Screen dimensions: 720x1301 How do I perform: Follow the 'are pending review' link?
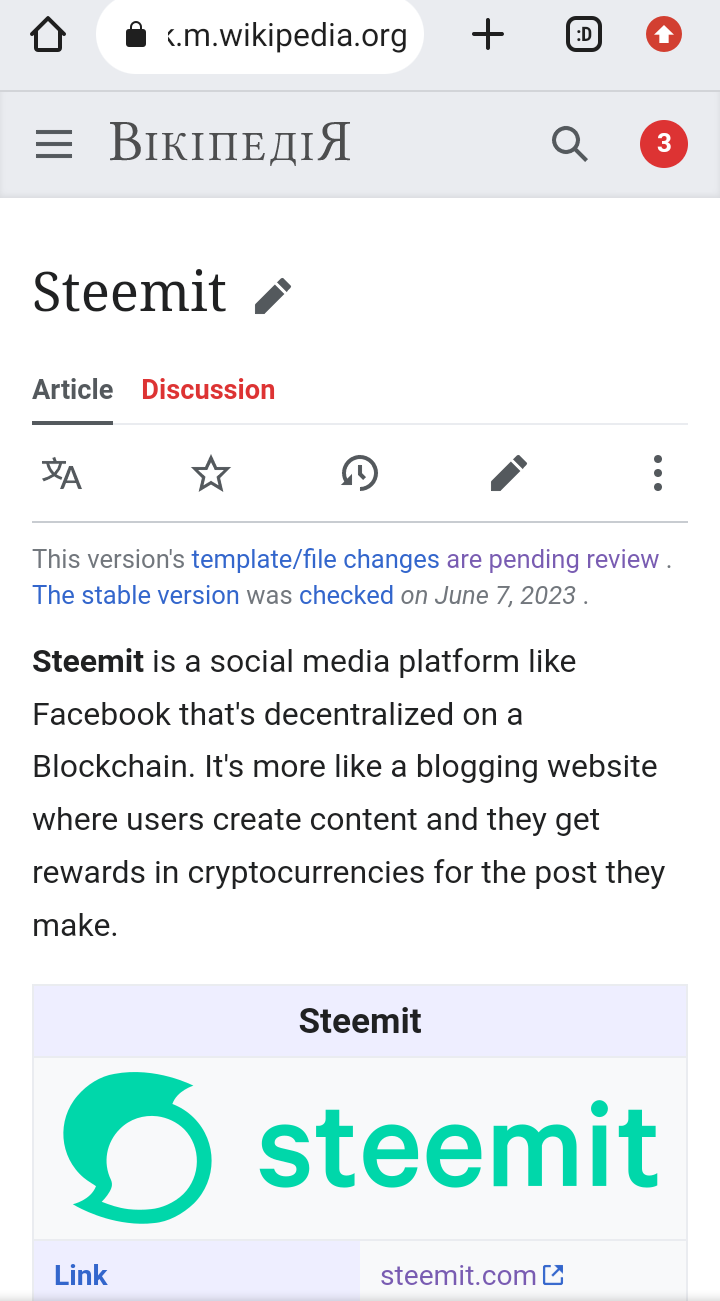click(552, 559)
